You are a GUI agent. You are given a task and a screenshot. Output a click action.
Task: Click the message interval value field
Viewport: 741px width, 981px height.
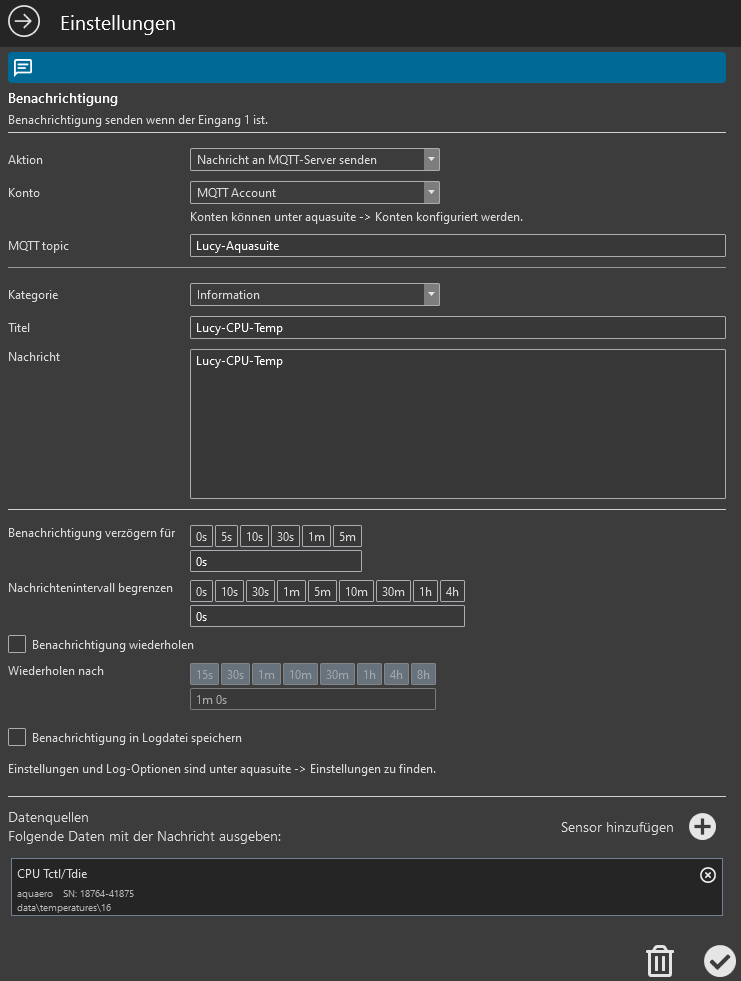click(327, 617)
